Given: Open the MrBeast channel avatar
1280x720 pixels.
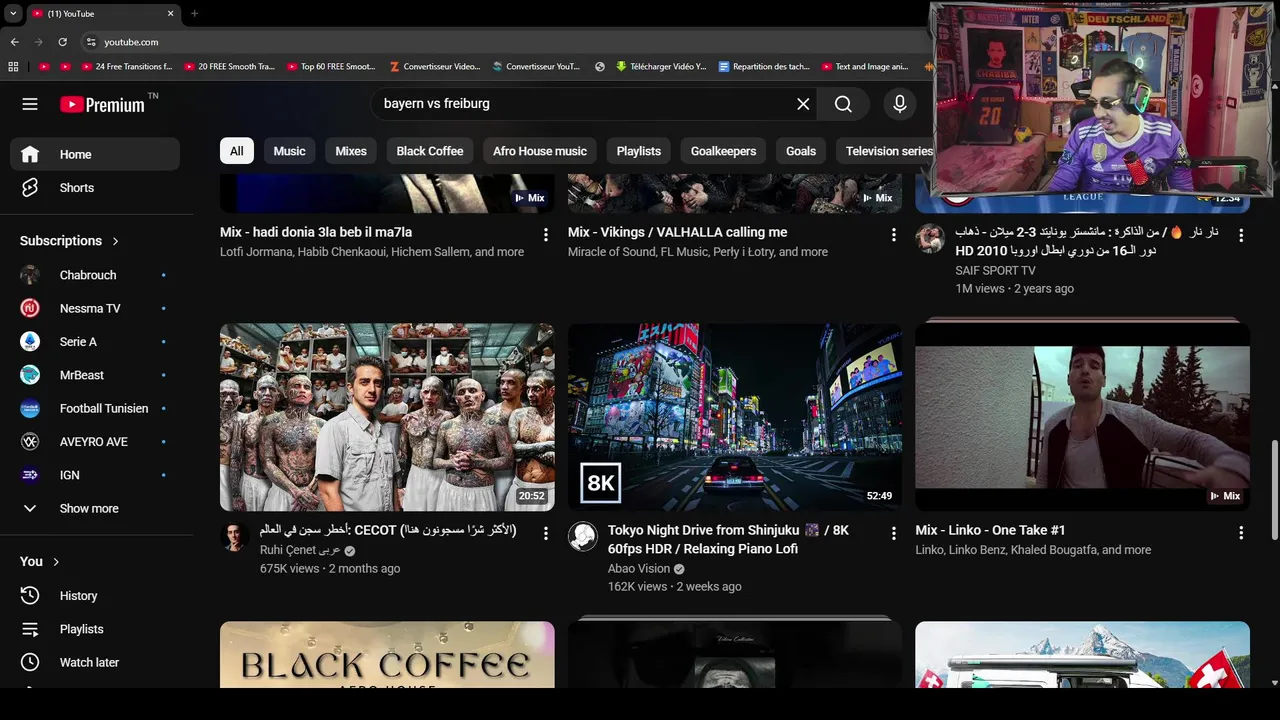Looking at the screenshot, I should coord(30,375).
